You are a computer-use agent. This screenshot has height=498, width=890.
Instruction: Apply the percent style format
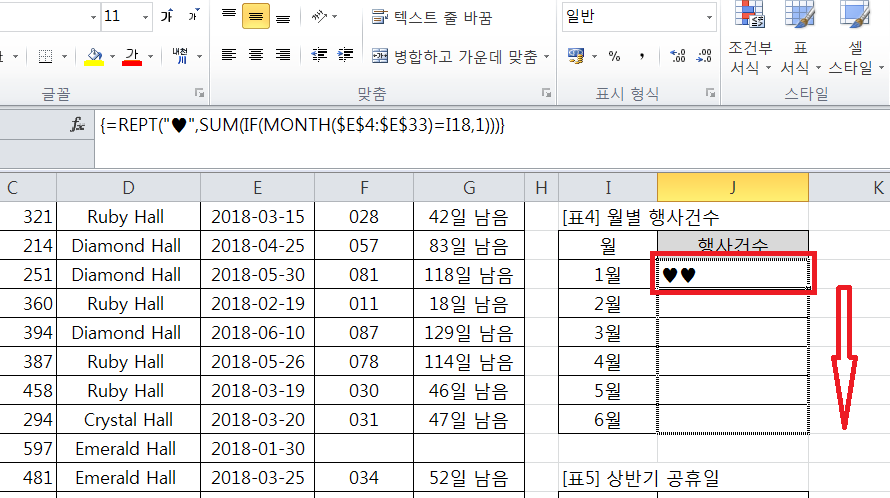[x=614, y=56]
